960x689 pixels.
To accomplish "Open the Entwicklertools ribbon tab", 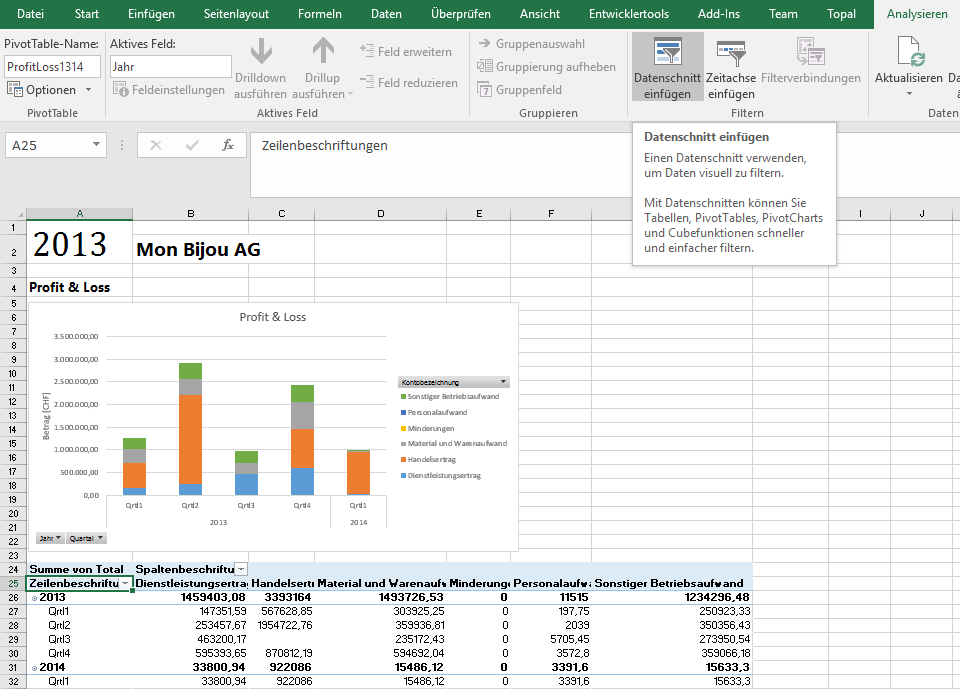I will (629, 14).
